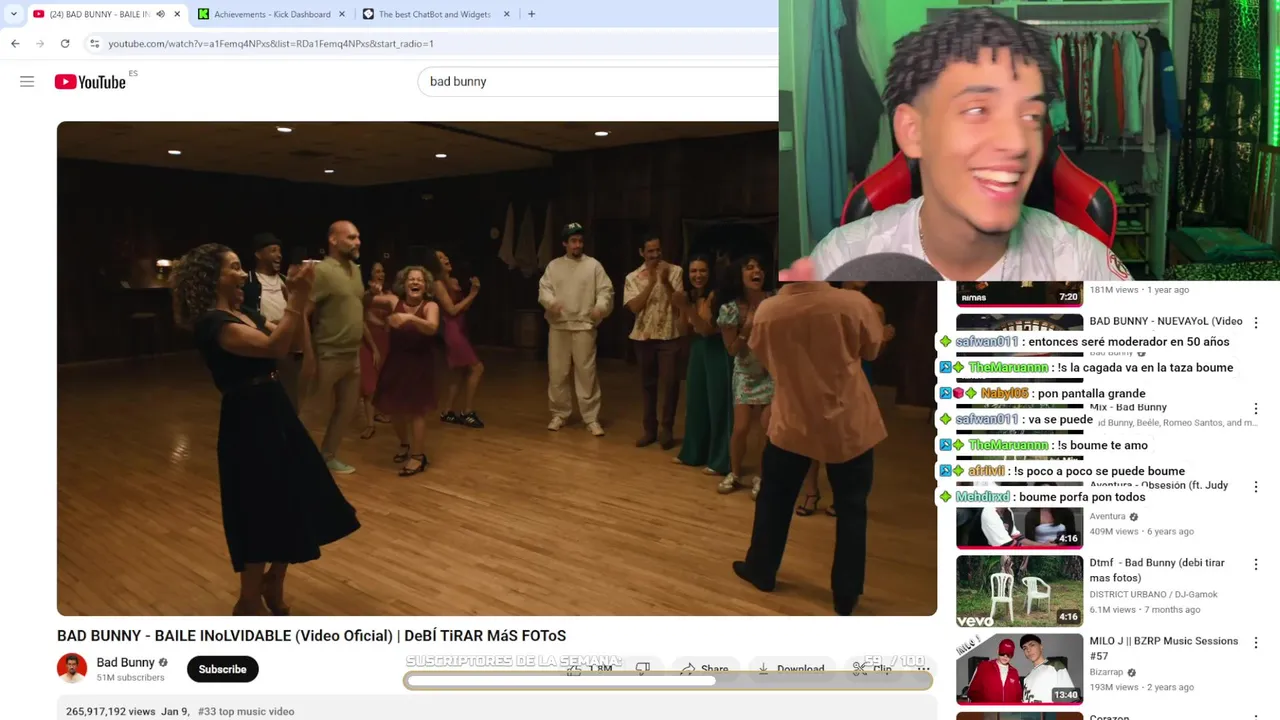
Task: Create a Clip with scissors button
Action: (x=872, y=669)
